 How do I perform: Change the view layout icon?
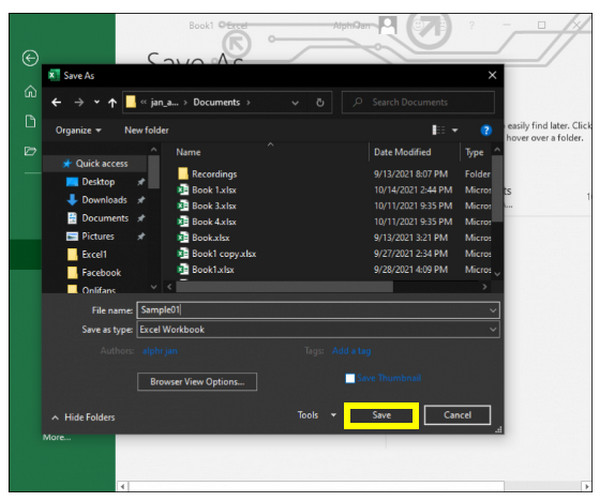point(438,130)
